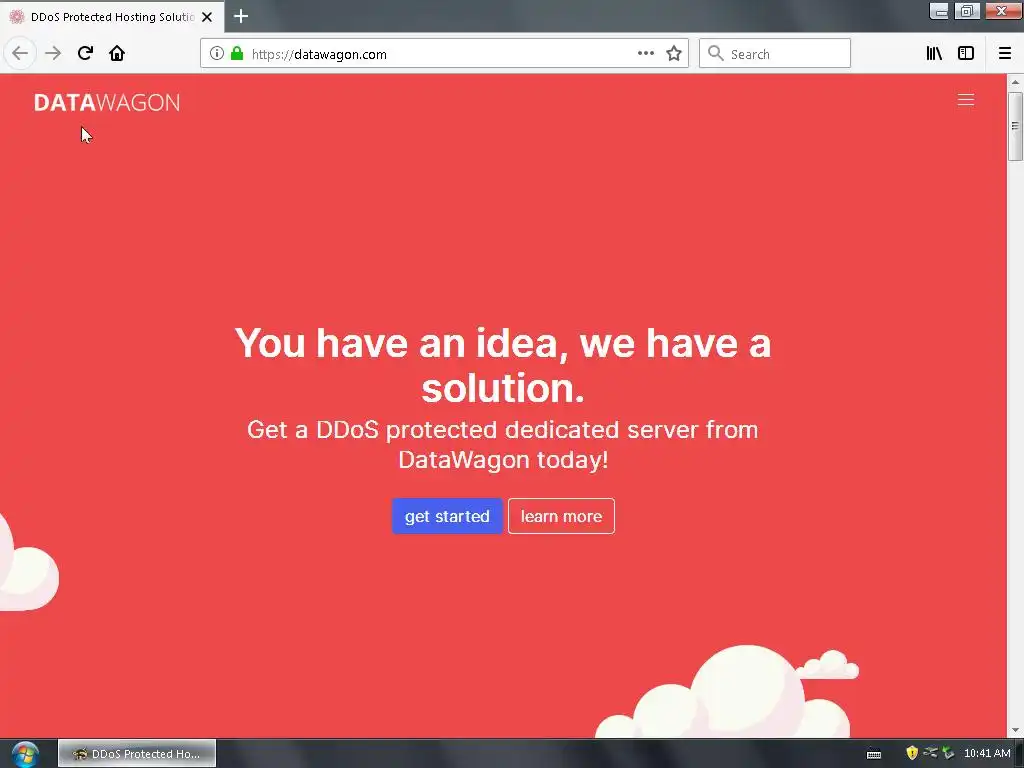Viewport: 1024px width, 768px height.
Task: Click the yellow security shield tray icon
Action: coord(912,753)
